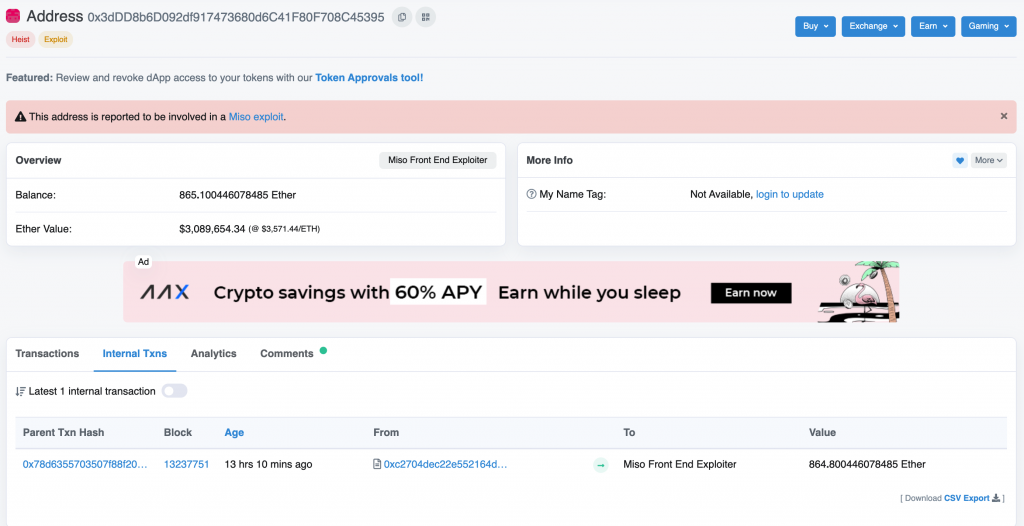Click the My Name Tag help icon
Viewport: 1024px width, 526px height.
532,194
